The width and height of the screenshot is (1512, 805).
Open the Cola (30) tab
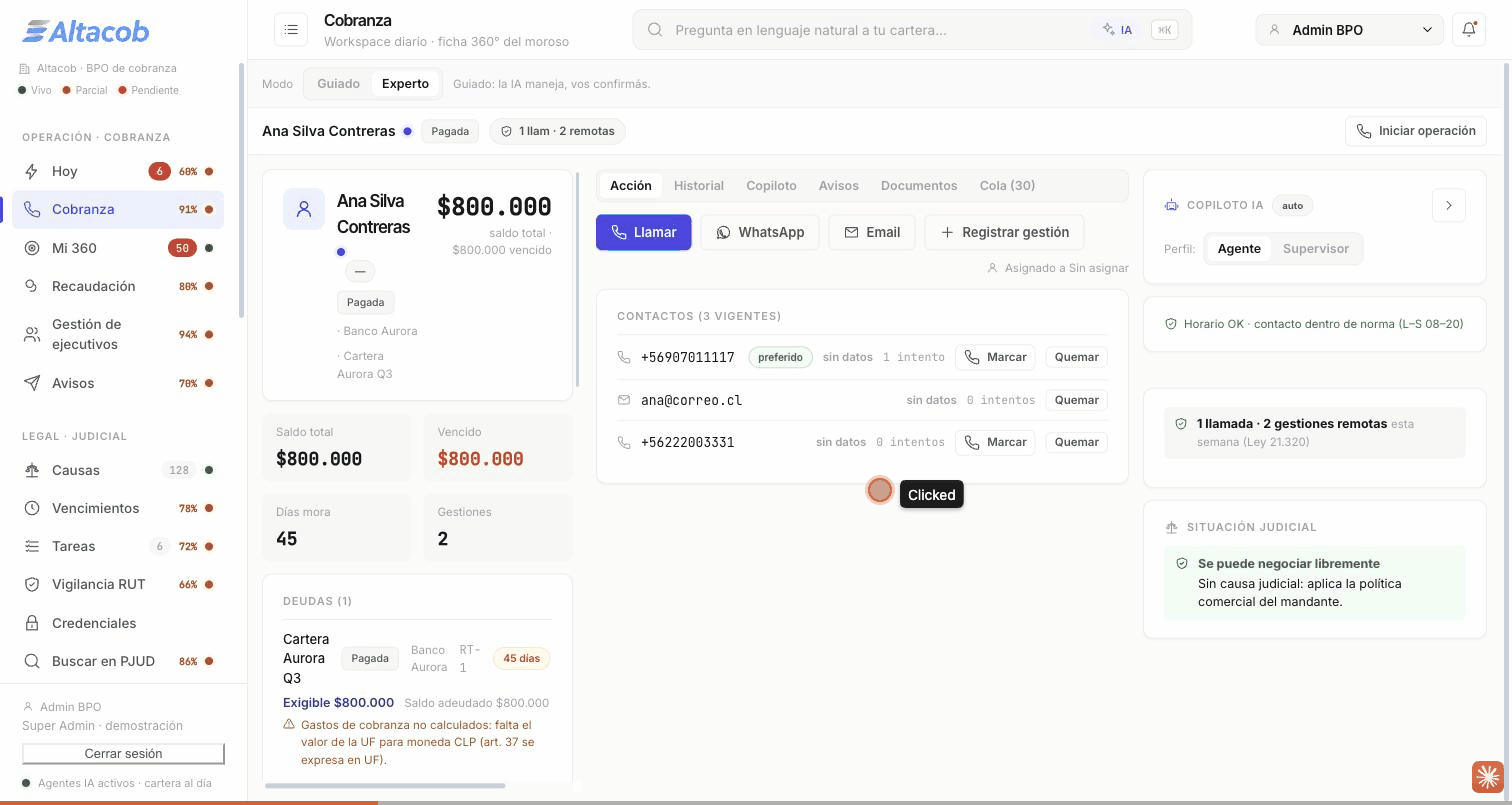pyautogui.click(x=1007, y=185)
